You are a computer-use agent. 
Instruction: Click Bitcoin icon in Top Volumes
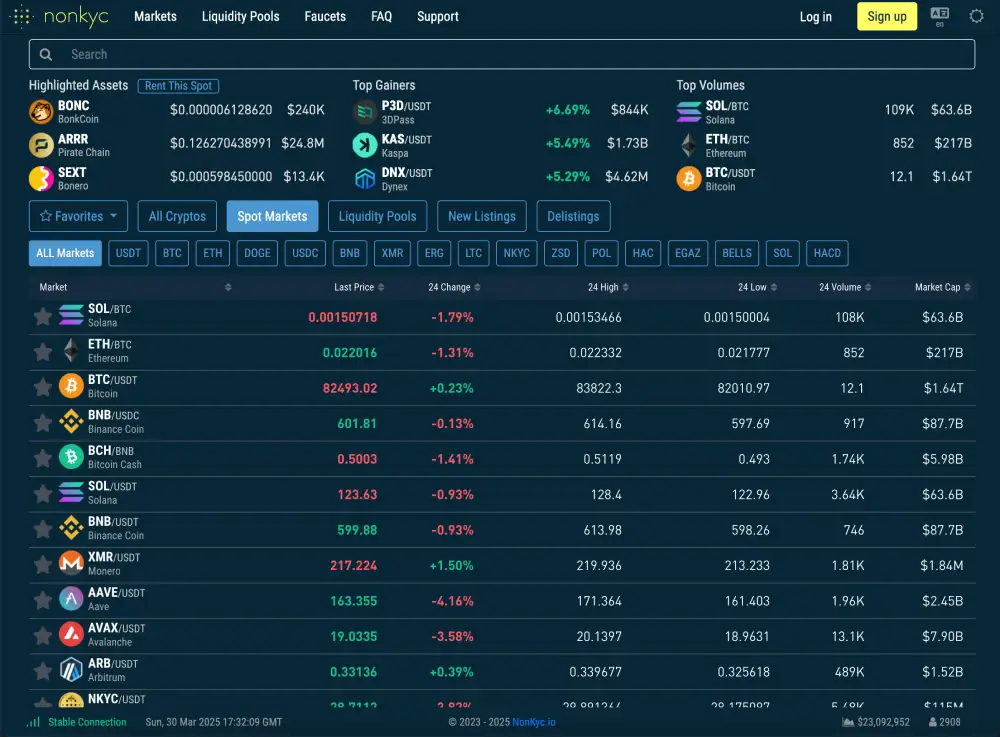pyautogui.click(x=689, y=179)
